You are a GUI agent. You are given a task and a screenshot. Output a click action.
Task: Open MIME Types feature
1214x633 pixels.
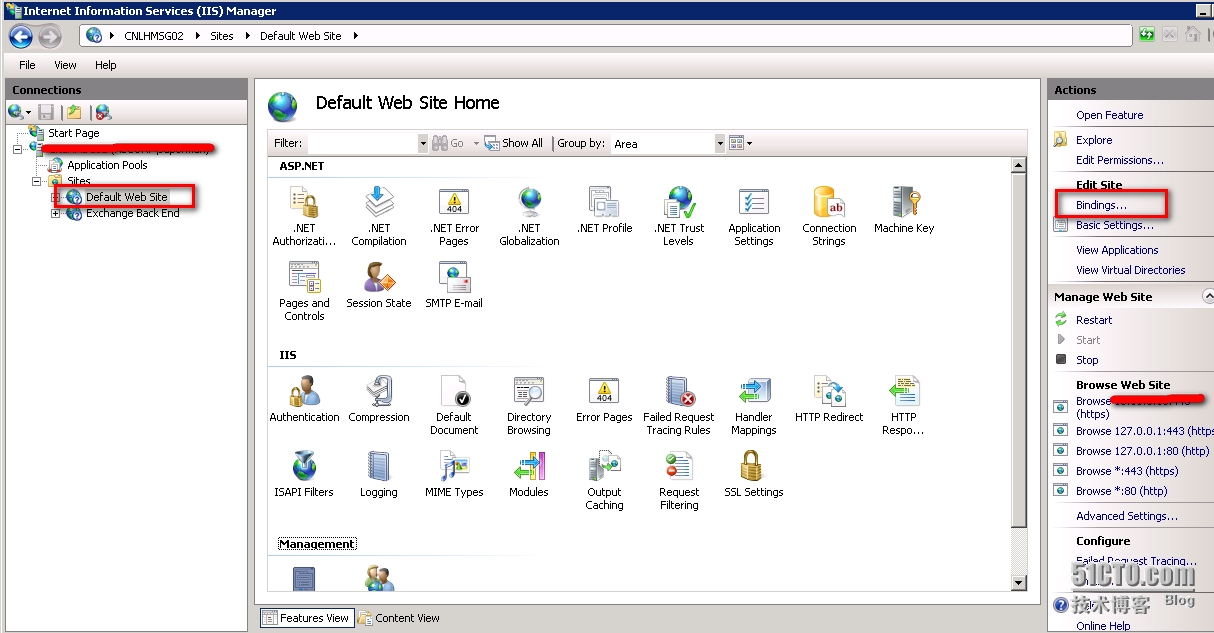pos(454,474)
